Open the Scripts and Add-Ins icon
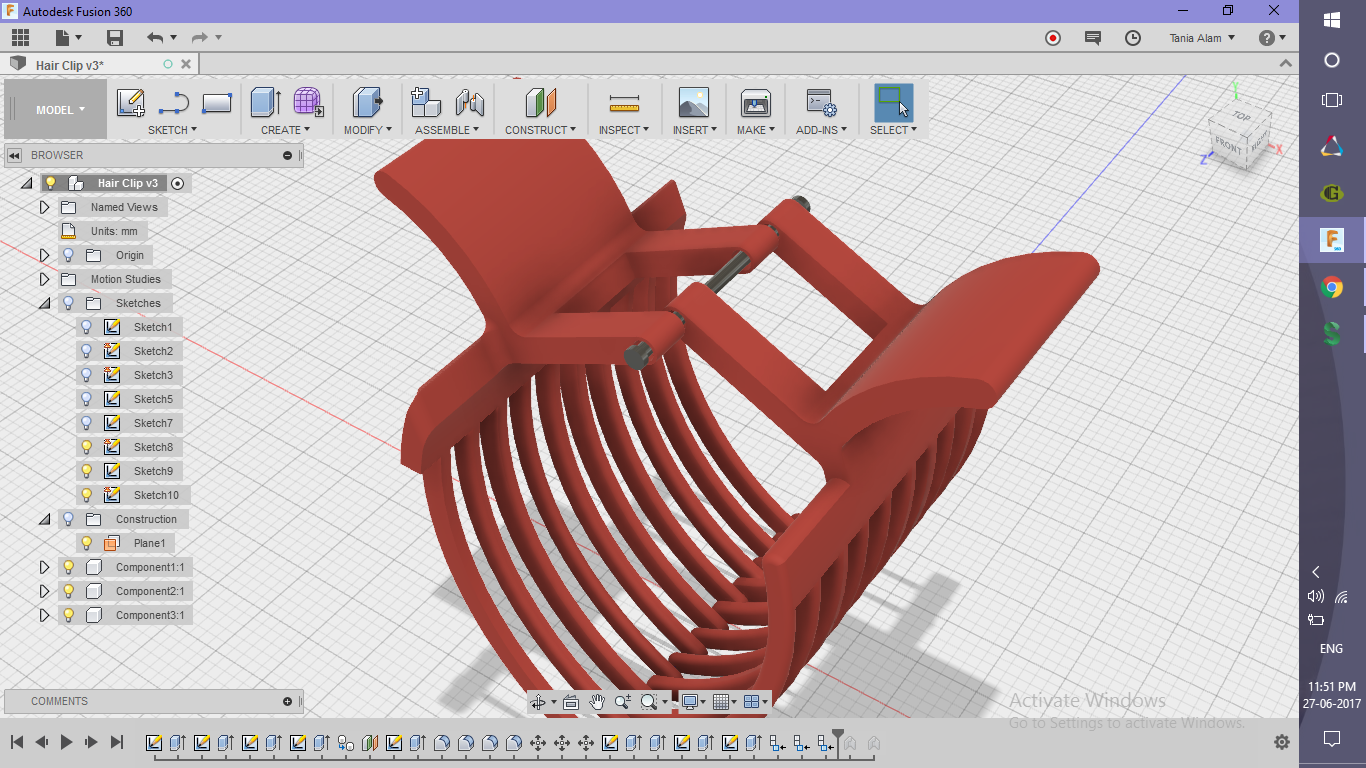This screenshot has height=768, width=1366. click(821, 102)
